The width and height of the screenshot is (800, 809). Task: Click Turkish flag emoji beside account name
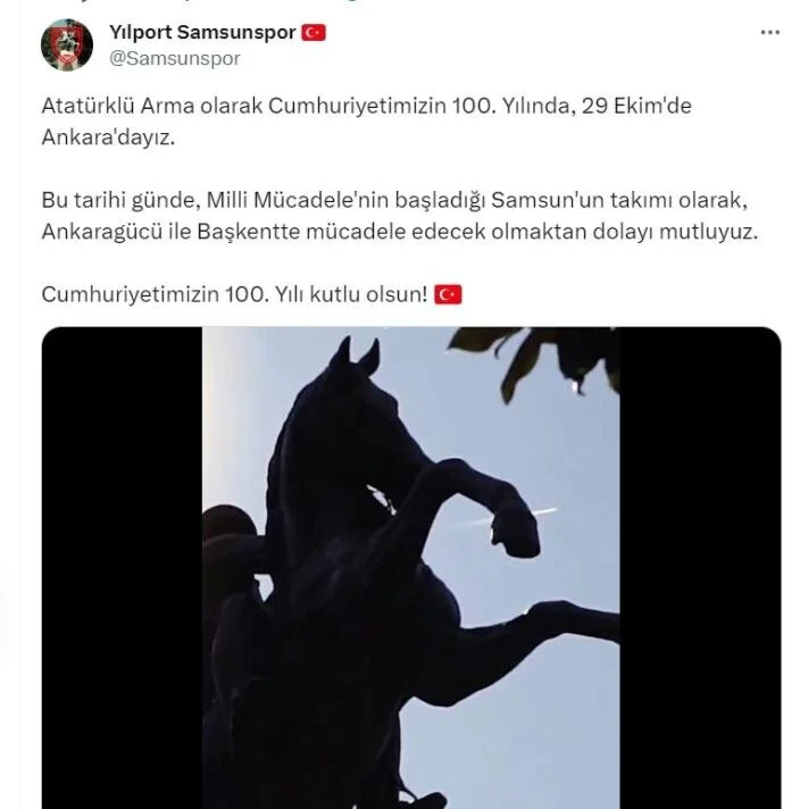coord(314,33)
